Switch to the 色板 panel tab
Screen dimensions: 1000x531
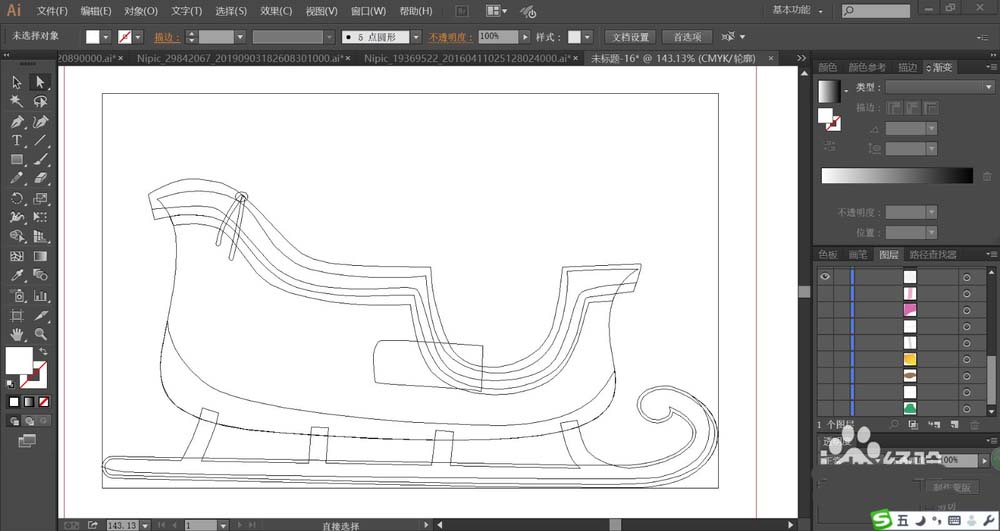point(828,254)
